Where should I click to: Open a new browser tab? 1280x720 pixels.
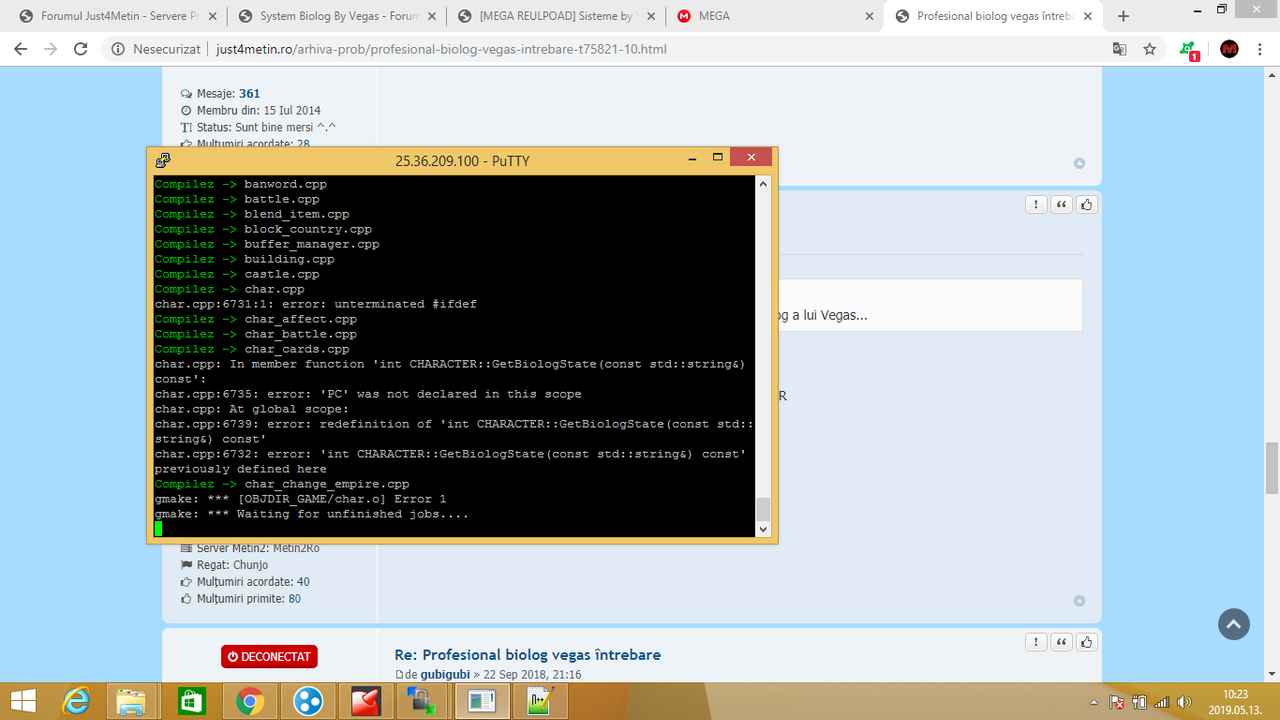[x=1123, y=16]
